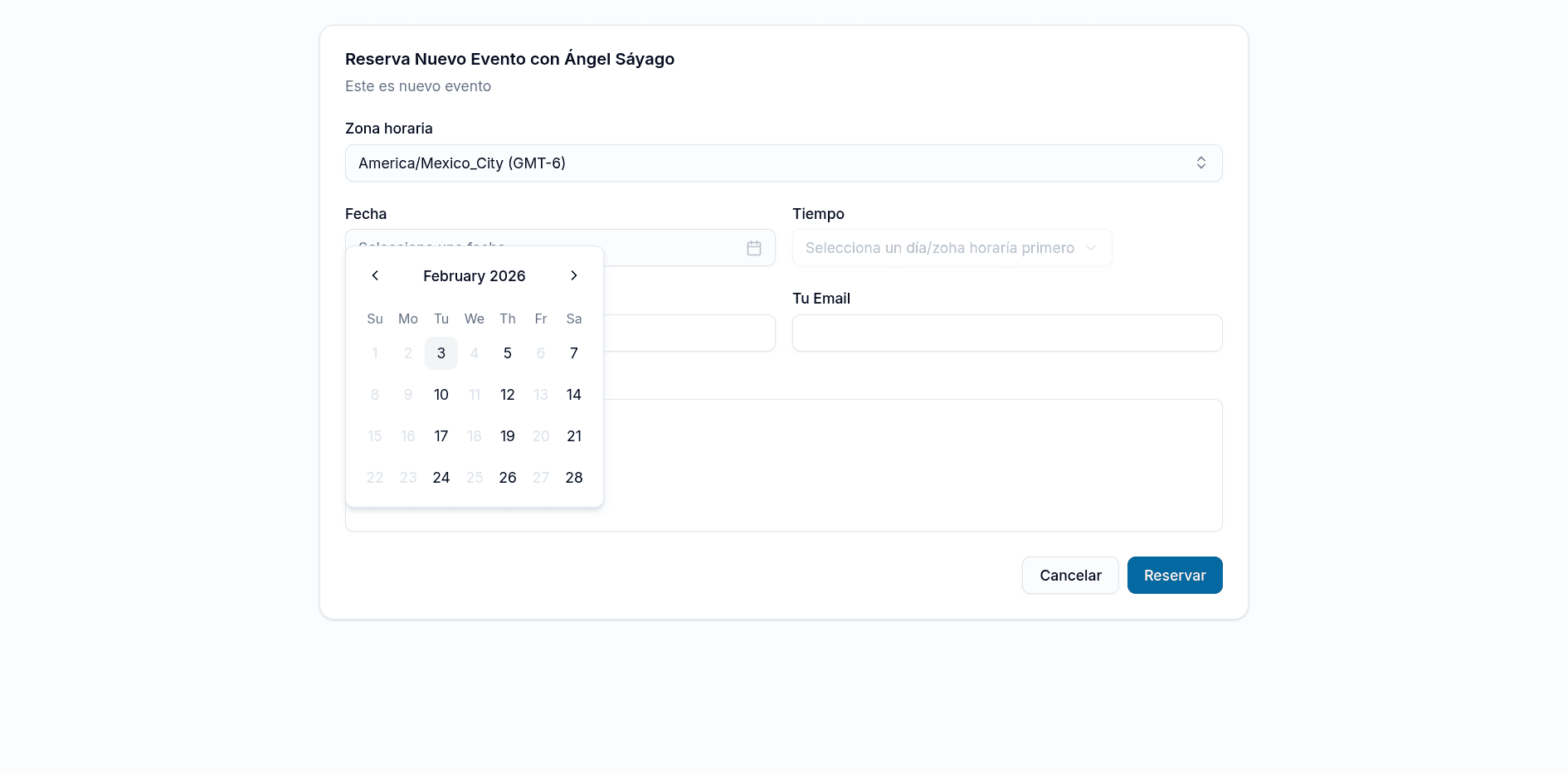Open the Selecciona un día/zoha horaría dropdown
Image resolution: width=1568 pixels, height=773 pixels.
tap(952, 247)
